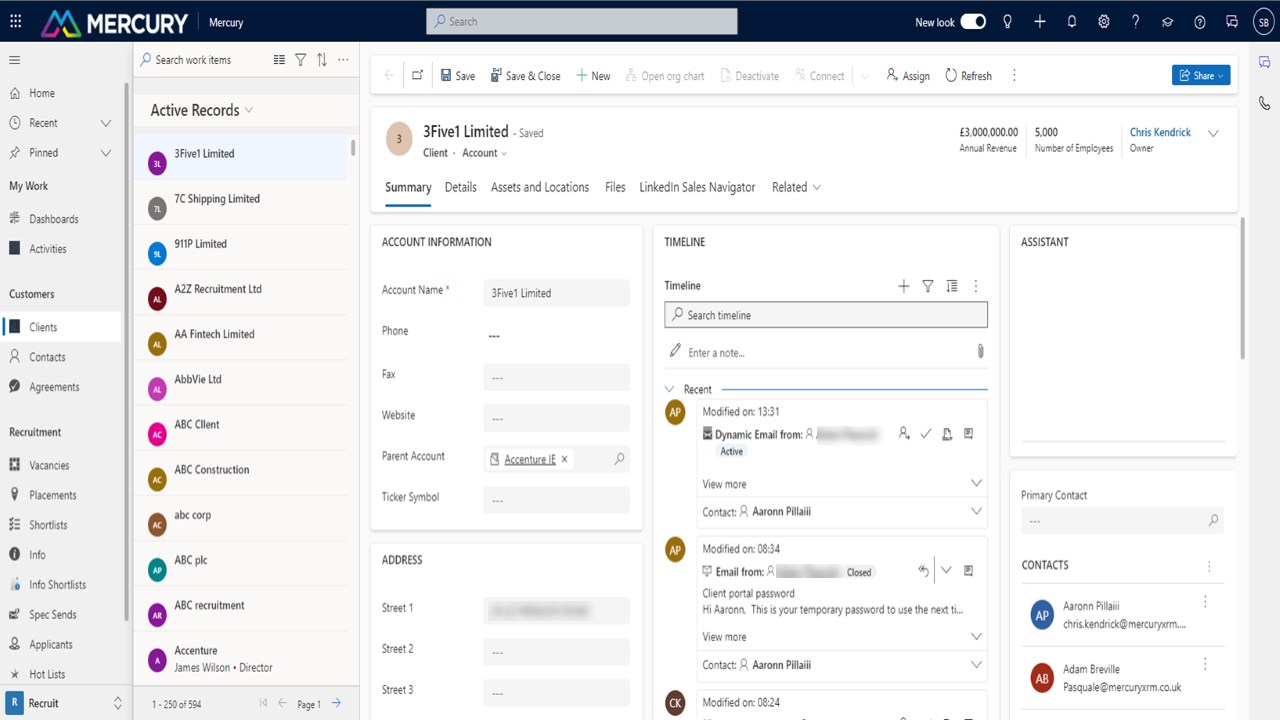Go to next page of records
This screenshot has width=1280, height=720.
click(x=336, y=703)
